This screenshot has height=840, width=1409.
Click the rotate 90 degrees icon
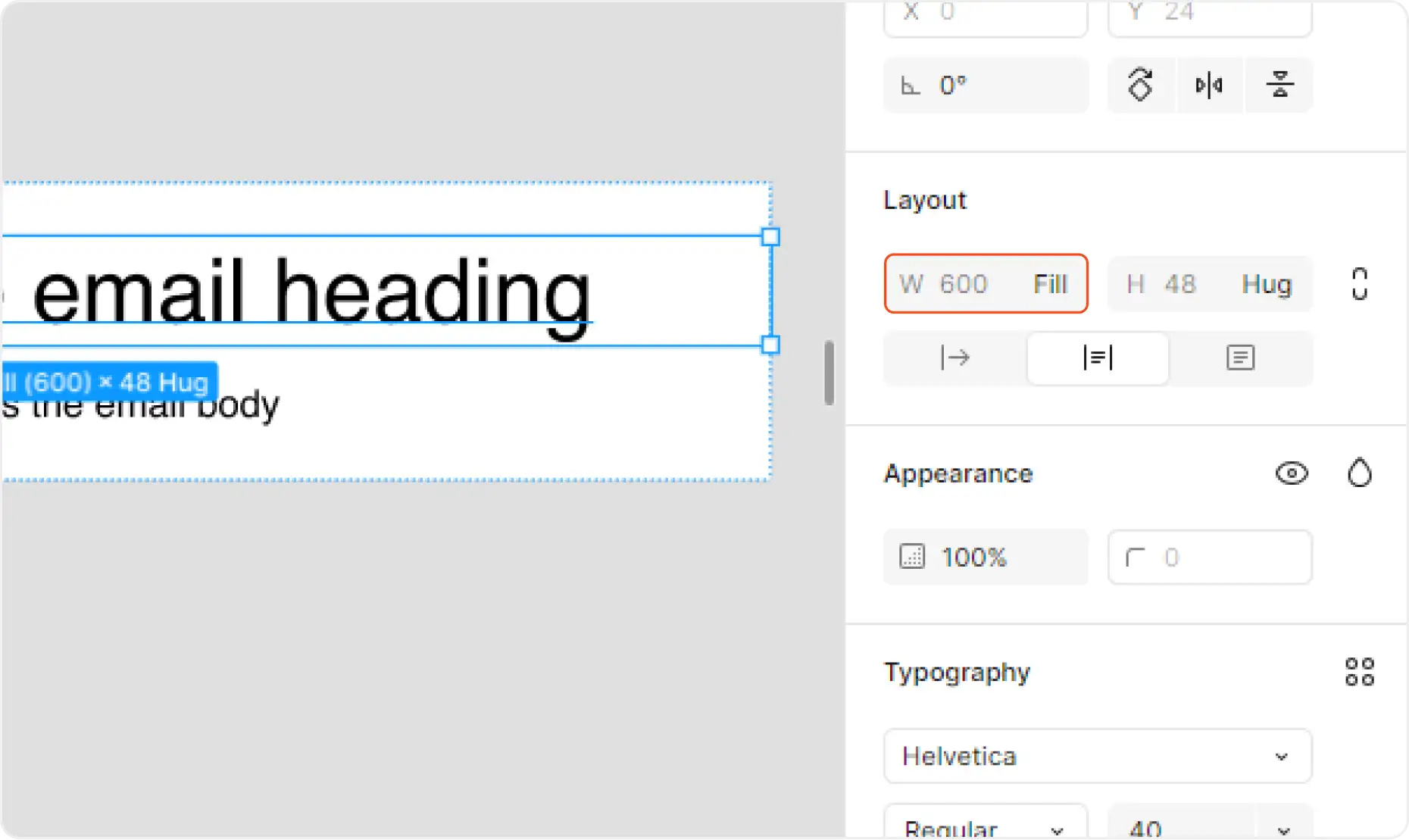pyautogui.click(x=1140, y=85)
